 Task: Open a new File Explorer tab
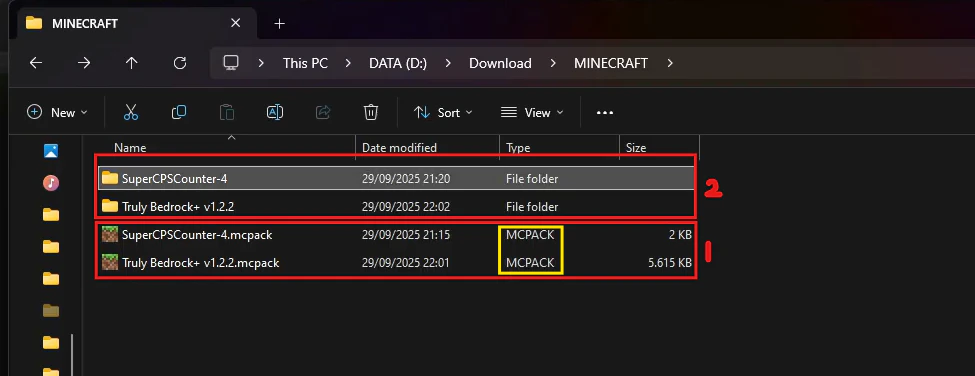(x=279, y=24)
